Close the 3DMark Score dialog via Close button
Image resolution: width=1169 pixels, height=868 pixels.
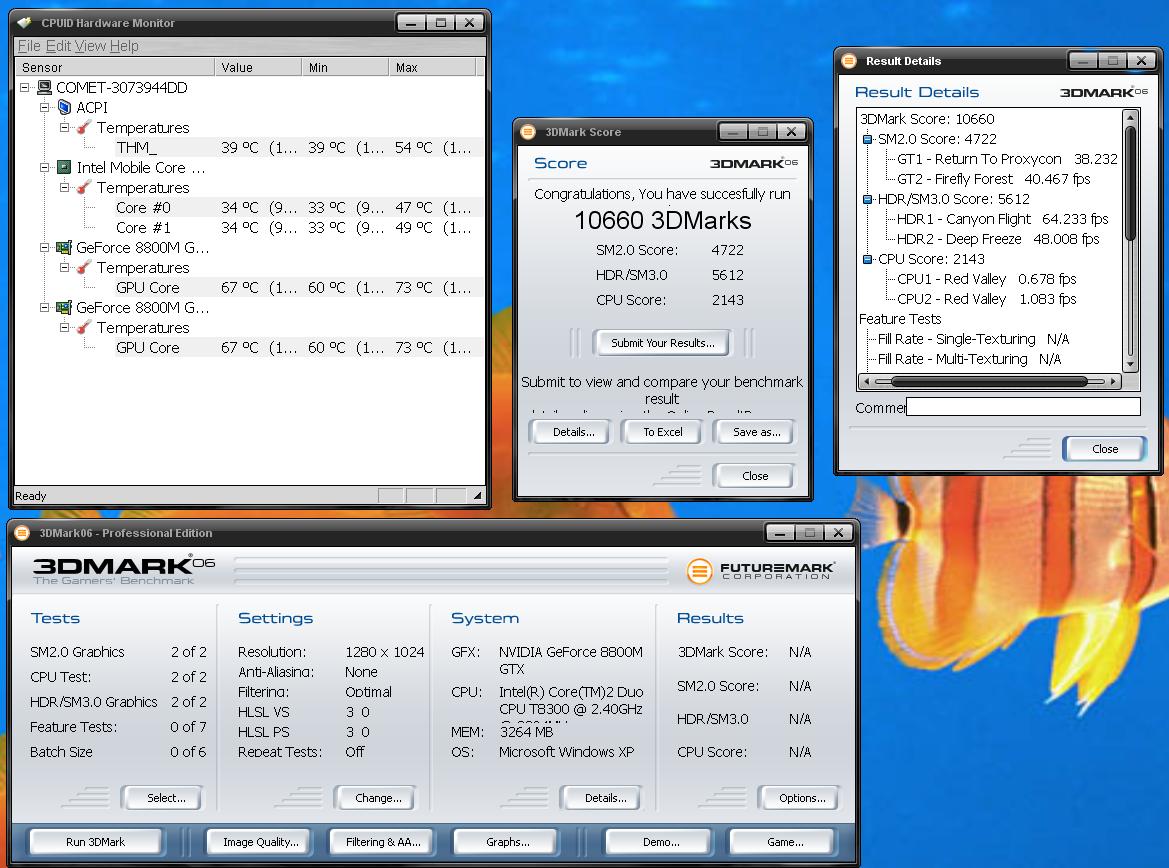click(x=754, y=476)
